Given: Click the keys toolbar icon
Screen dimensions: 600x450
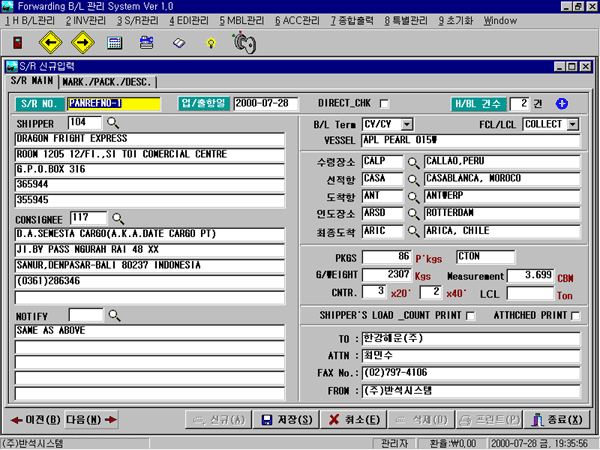Looking at the screenshot, I should 244,43.
